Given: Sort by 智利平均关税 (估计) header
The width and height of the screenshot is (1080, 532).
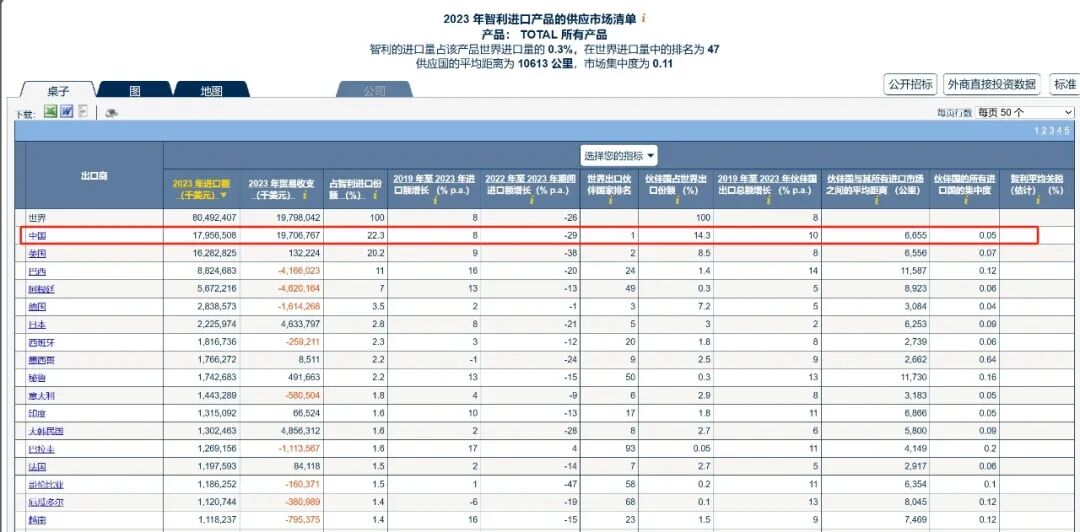Looking at the screenshot, I should point(1037,184).
